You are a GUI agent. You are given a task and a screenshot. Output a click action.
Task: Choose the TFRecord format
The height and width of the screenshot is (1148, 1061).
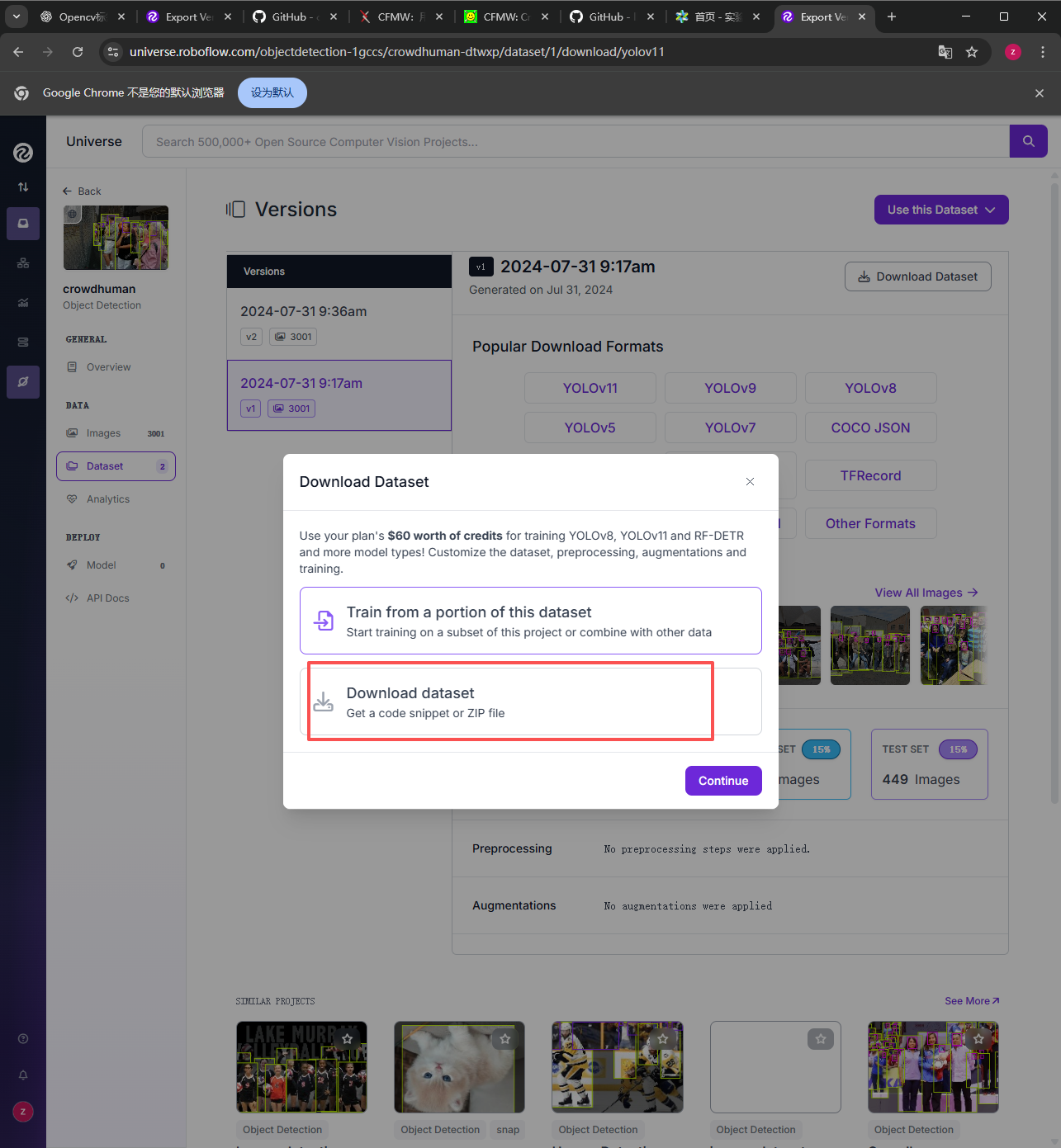(x=871, y=475)
